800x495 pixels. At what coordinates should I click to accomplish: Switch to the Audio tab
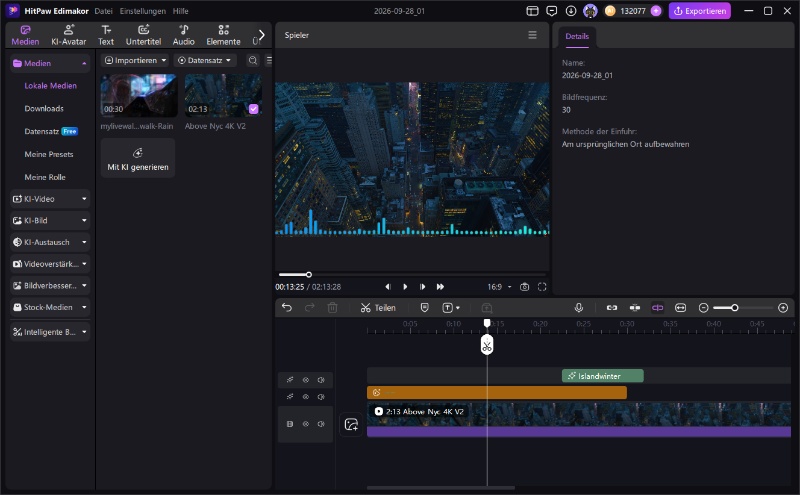click(184, 35)
